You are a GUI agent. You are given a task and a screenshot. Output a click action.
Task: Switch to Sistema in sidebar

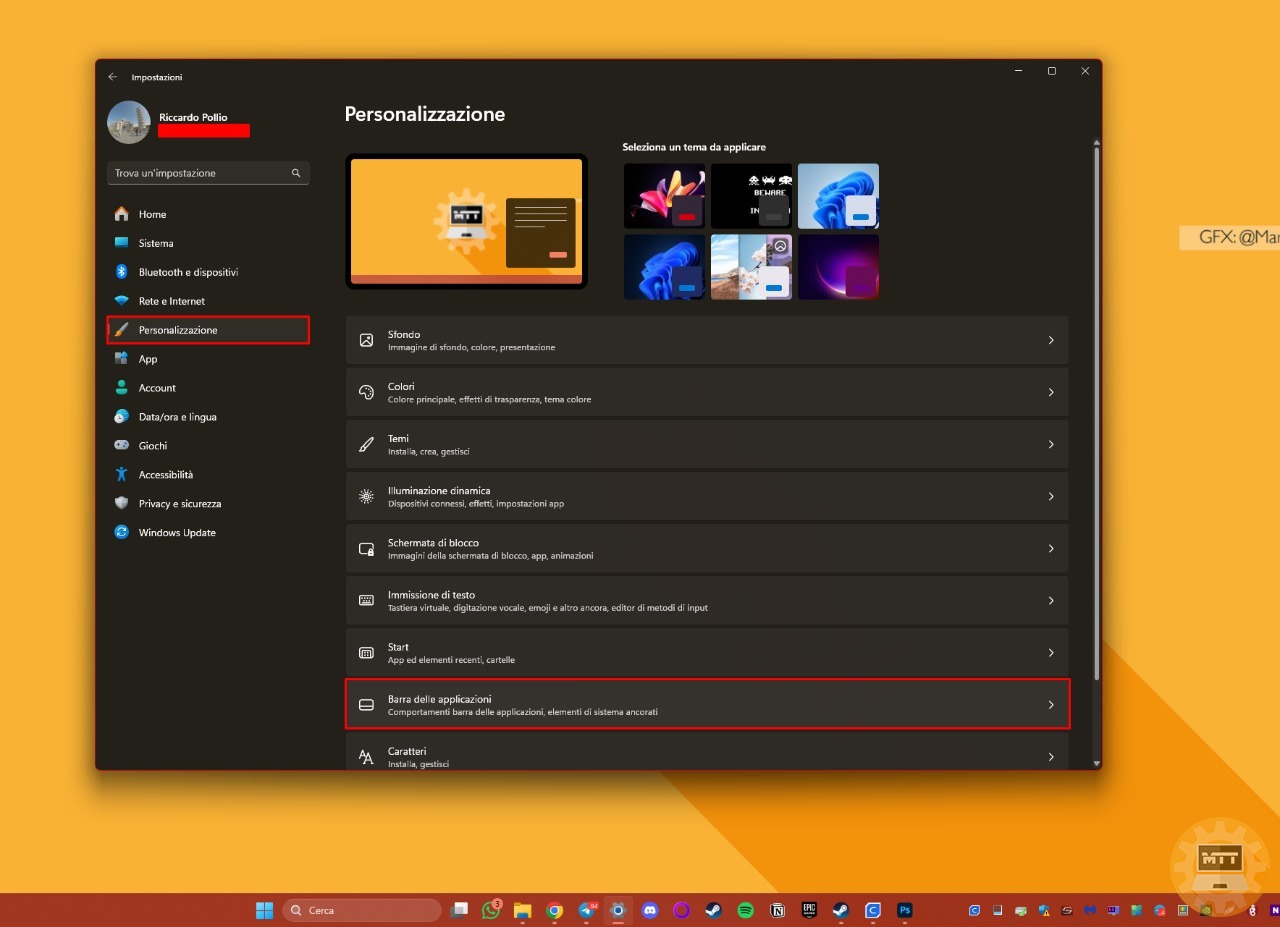156,243
